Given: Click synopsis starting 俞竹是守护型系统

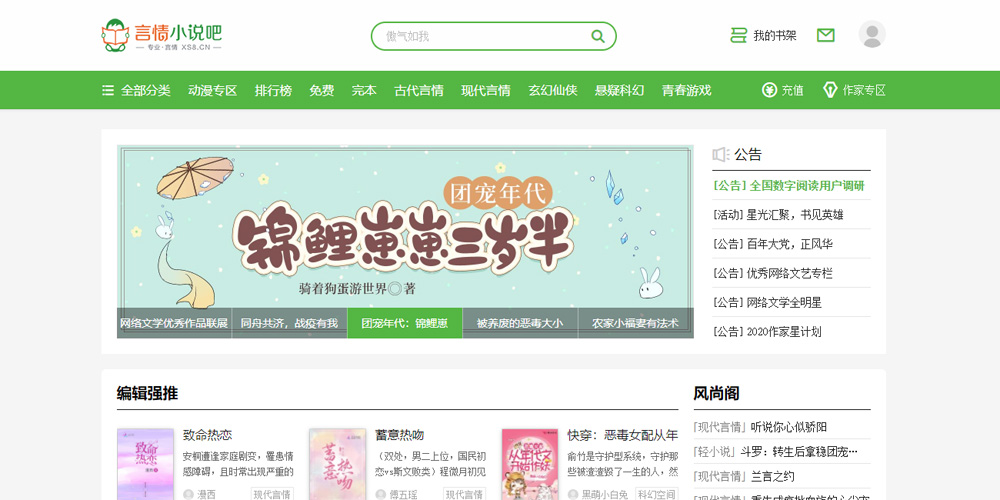Looking at the screenshot, I should [622, 464].
